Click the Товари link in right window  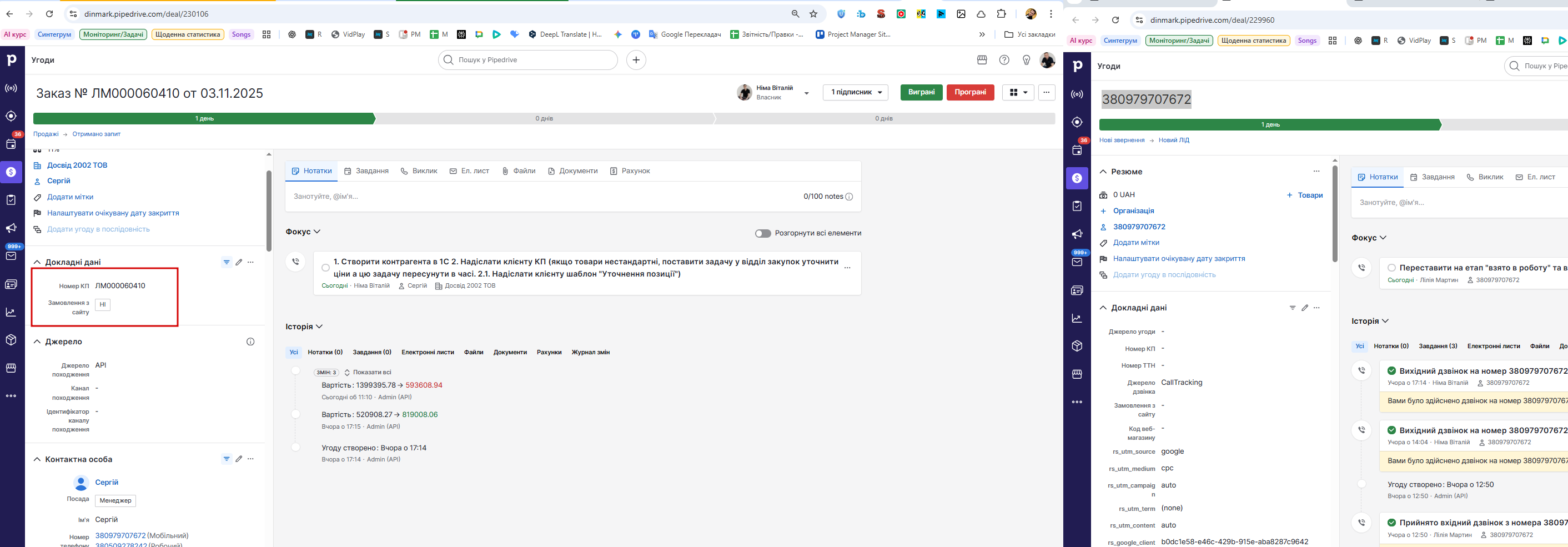pos(1304,195)
